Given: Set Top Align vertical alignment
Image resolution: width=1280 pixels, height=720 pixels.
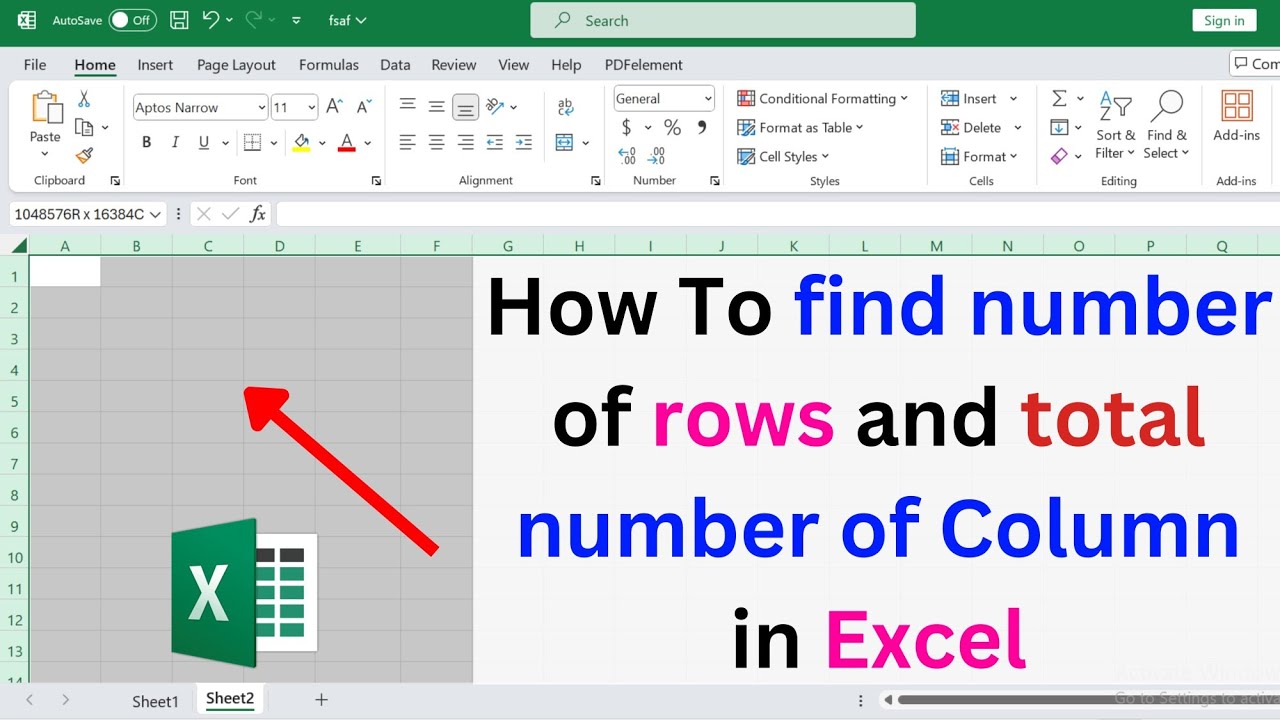Looking at the screenshot, I should 407,106.
